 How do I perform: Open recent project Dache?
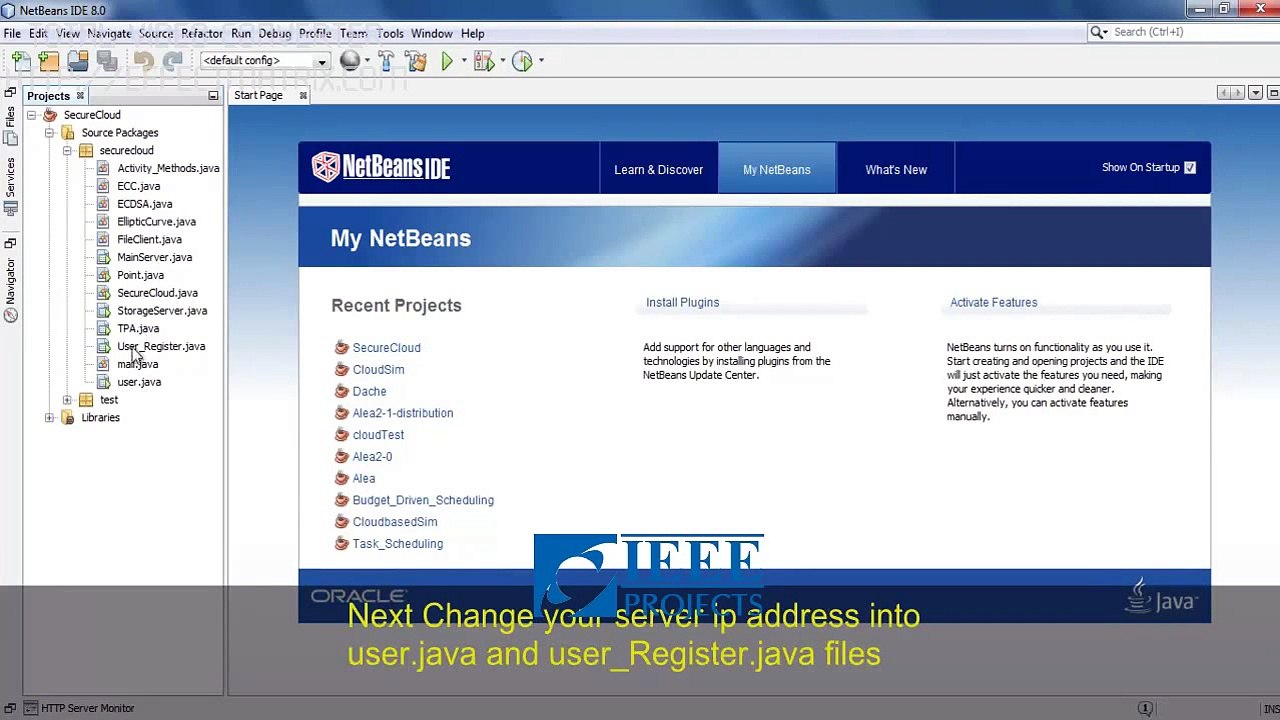369,392
